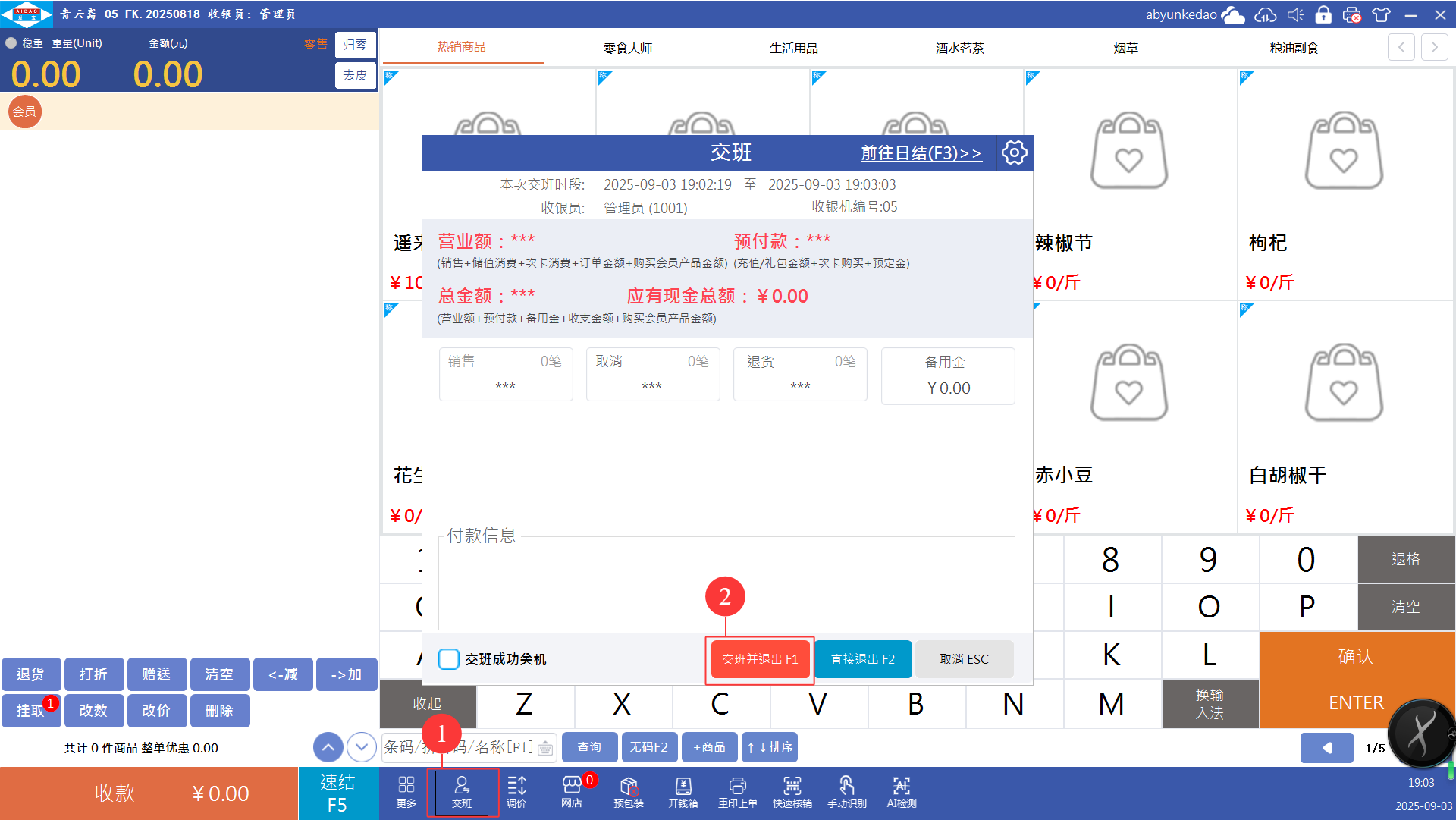Screen dimensions: 1456x820
Task: Open the 网店 online store icon
Action: (x=572, y=792)
